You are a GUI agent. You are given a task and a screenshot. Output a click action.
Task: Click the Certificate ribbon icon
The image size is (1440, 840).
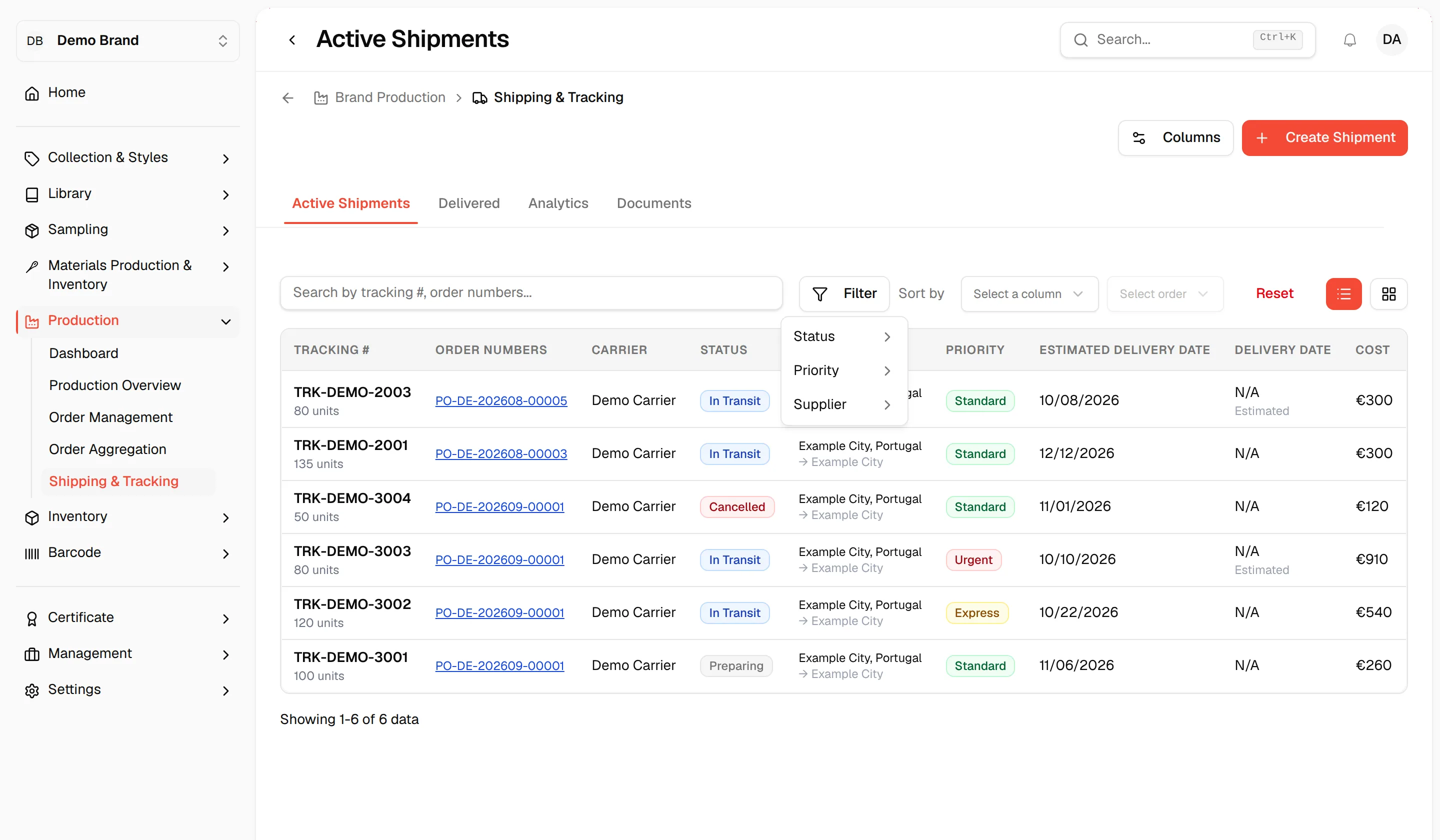(x=32, y=618)
